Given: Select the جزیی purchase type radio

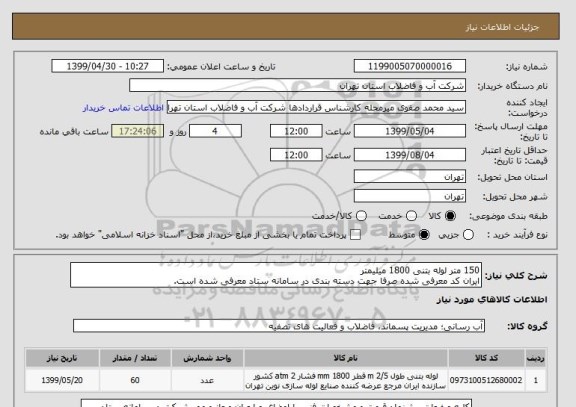Looking at the screenshot, I should click(x=468, y=235).
